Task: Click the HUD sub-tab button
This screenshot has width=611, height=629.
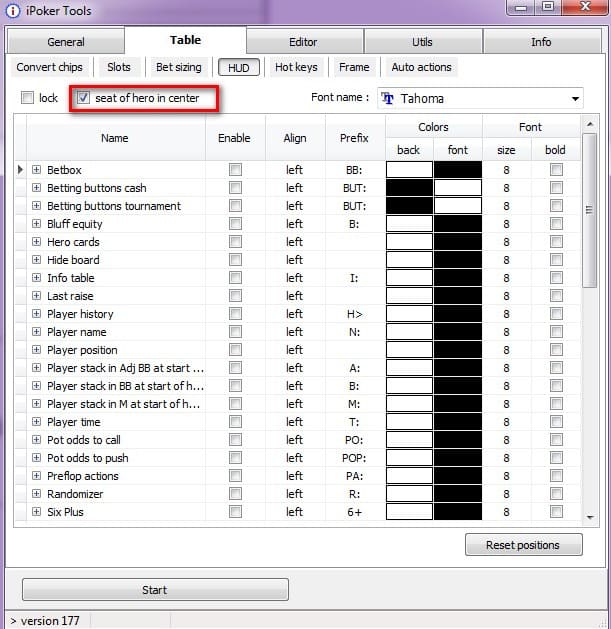Action: coord(239,67)
